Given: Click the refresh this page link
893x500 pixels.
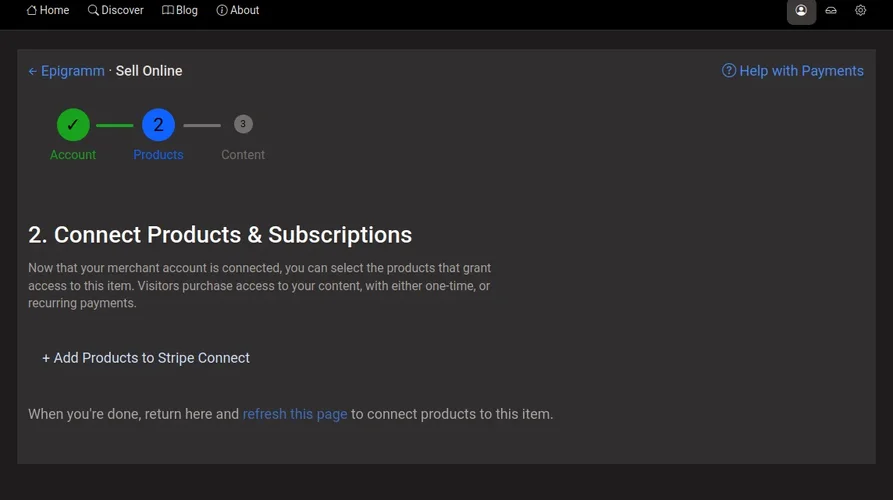Looking at the screenshot, I should (295, 414).
